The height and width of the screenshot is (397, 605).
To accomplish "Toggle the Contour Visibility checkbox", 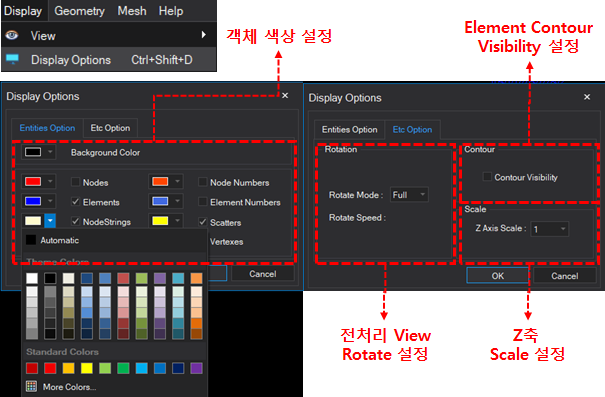I will click(x=487, y=177).
